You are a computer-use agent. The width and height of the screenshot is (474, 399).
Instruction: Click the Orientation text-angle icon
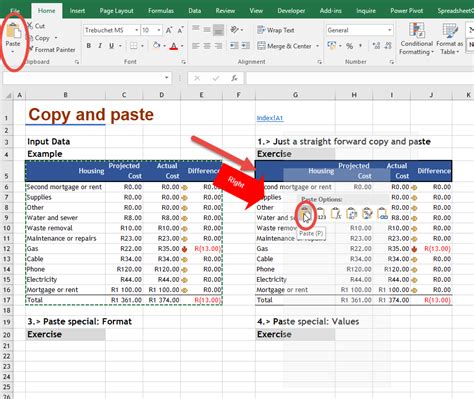click(235, 30)
